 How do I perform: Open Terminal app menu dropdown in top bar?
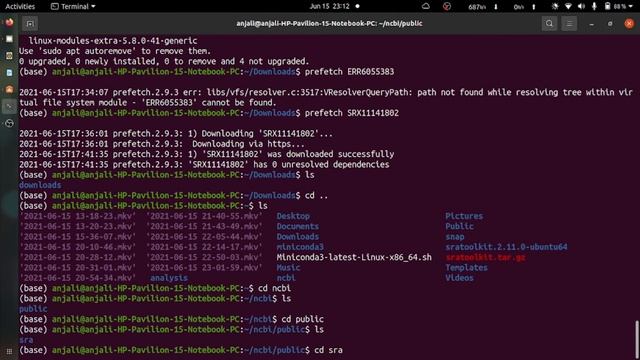[x=73, y=7]
